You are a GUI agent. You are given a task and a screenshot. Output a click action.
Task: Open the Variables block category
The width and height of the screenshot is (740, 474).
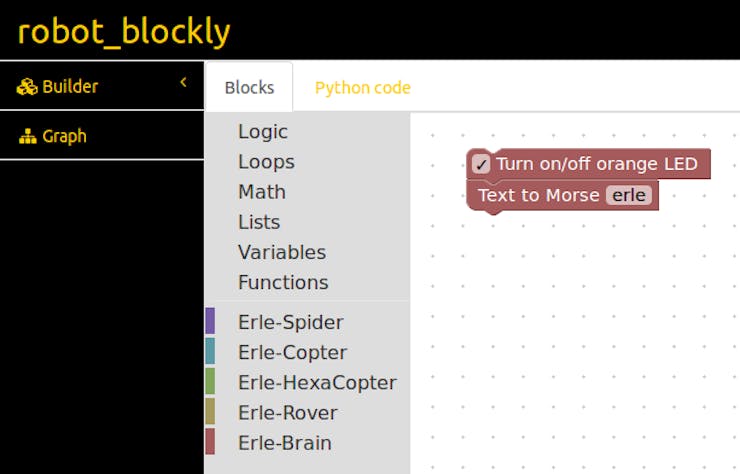(x=282, y=252)
